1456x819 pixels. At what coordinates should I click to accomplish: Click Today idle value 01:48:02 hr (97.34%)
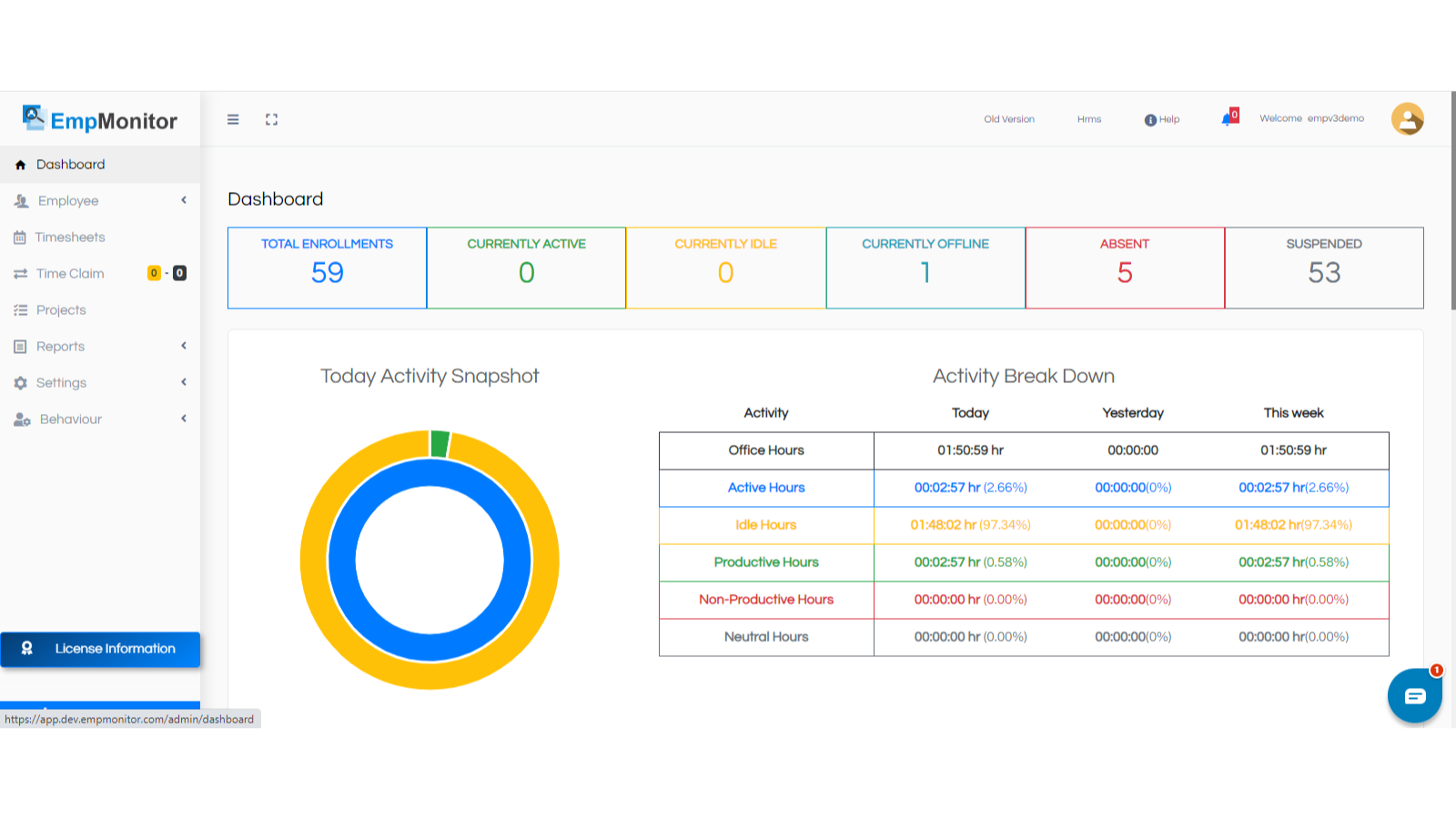[970, 525]
